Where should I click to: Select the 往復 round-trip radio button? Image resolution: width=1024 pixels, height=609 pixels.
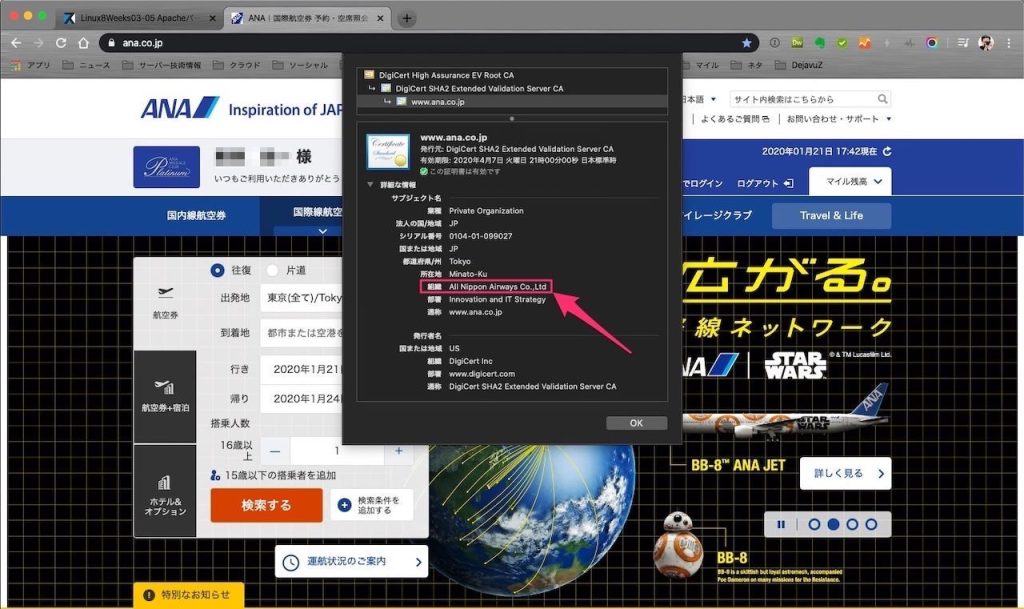tap(217, 270)
